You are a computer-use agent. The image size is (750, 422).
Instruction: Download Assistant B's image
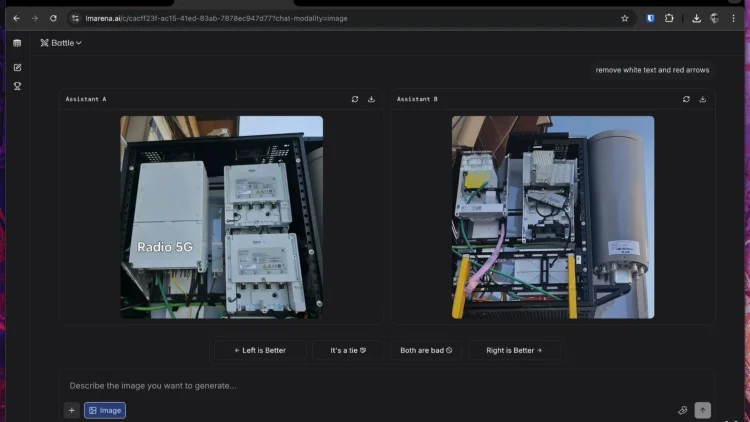point(702,99)
